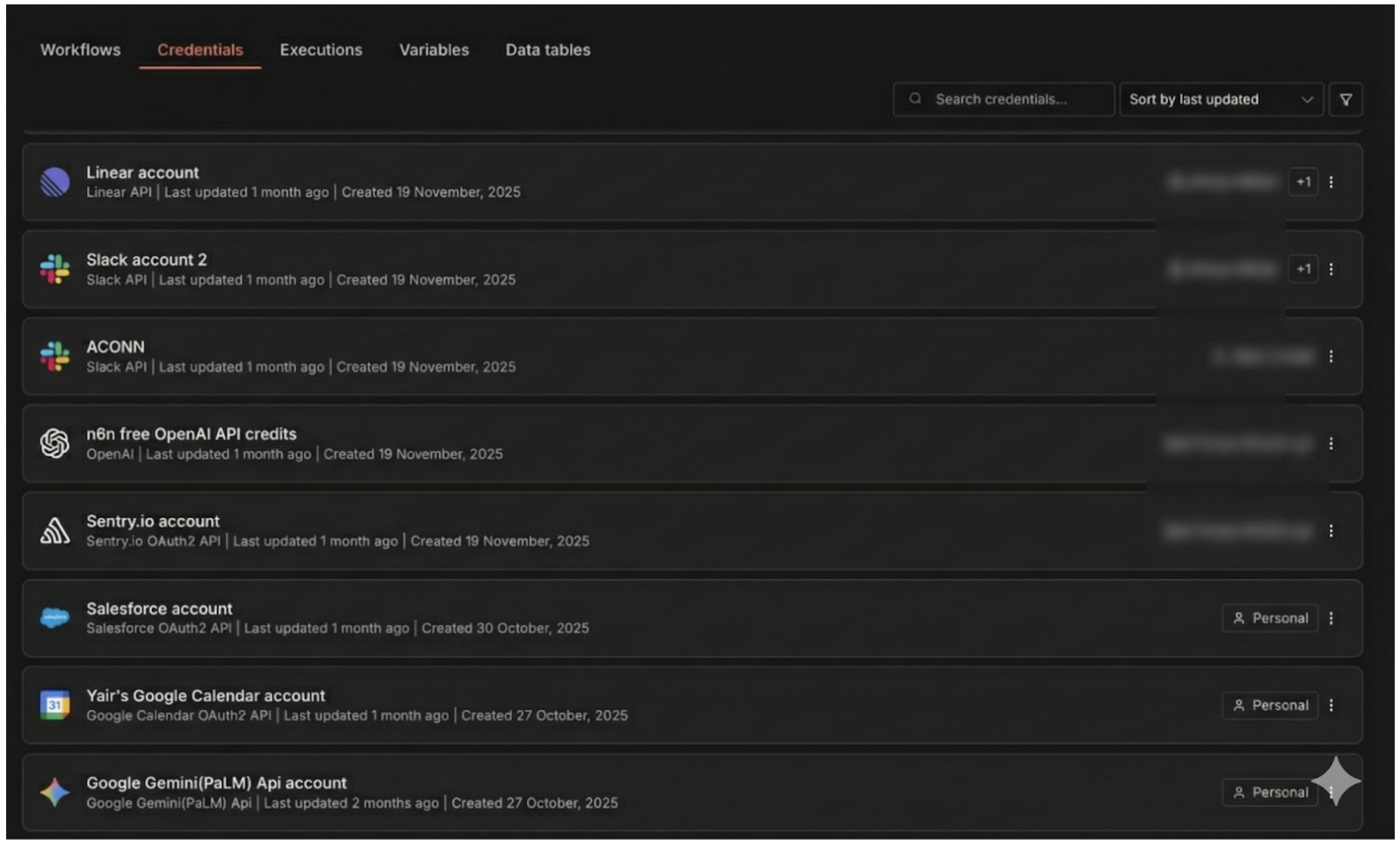
Task: Click the OpenAI logo icon
Action: coord(54,444)
